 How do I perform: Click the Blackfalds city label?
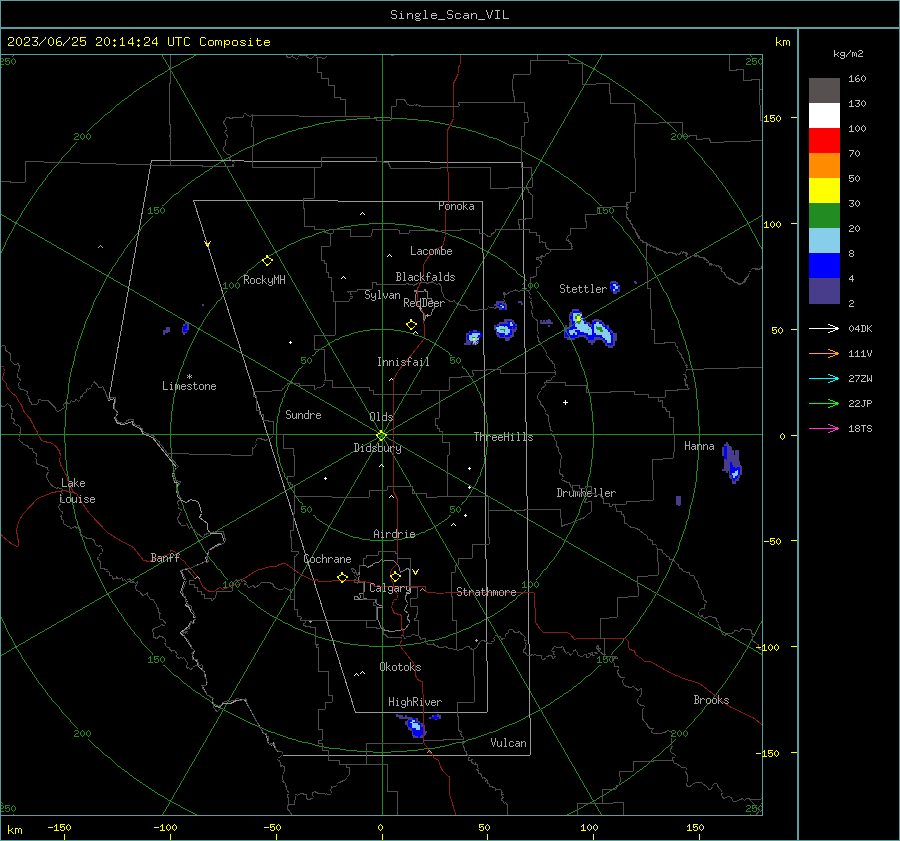pos(425,277)
